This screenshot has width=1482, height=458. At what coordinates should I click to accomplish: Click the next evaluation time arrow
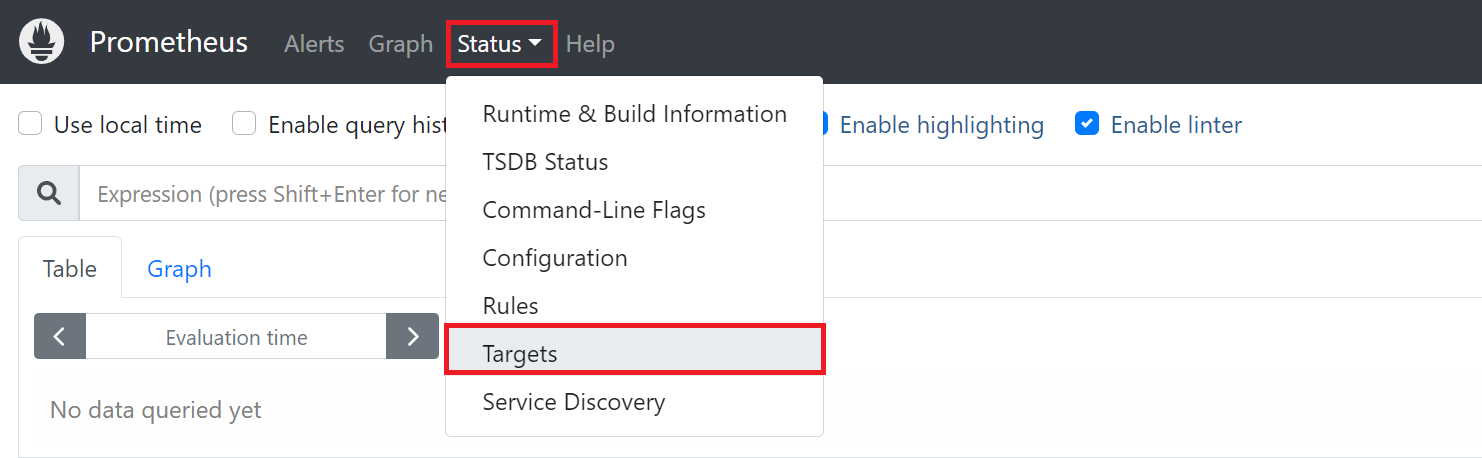[x=412, y=337]
